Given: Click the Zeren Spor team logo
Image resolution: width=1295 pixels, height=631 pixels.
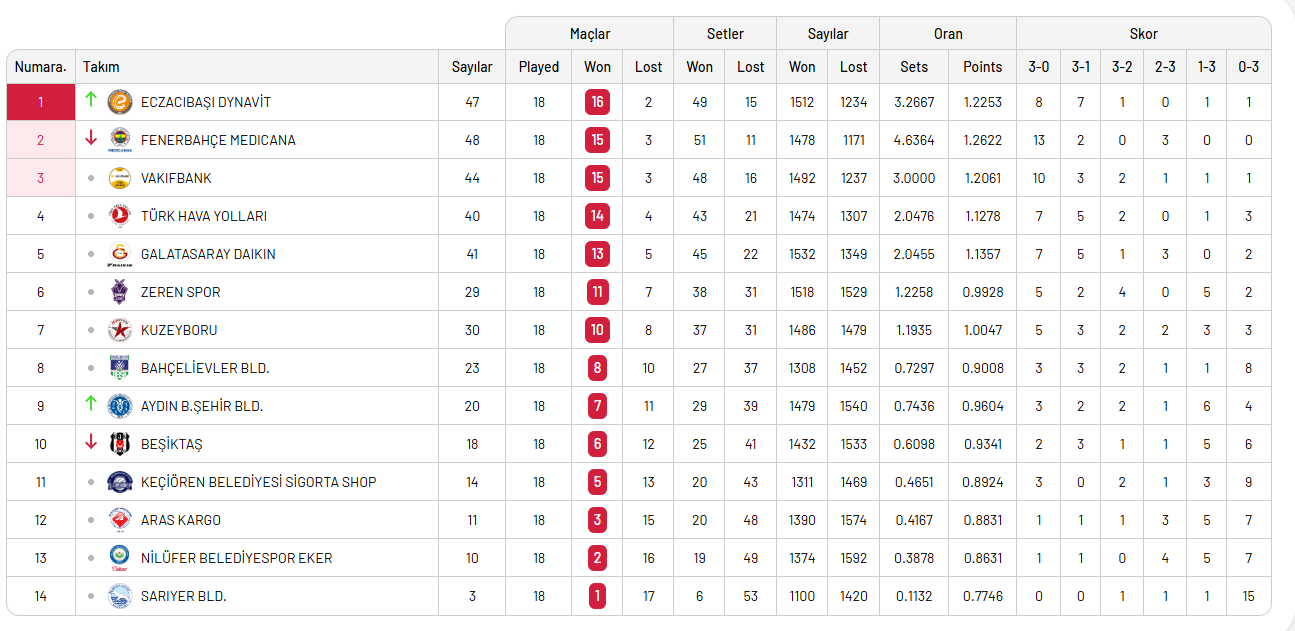Looking at the screenshot, I should click(120, 292).
